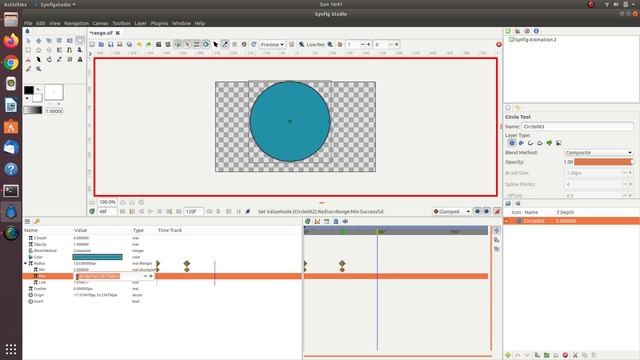The height and width of the screenshot is (360, 640).
Task: Open the Show Applications grid
Action: tap(11, 349)
